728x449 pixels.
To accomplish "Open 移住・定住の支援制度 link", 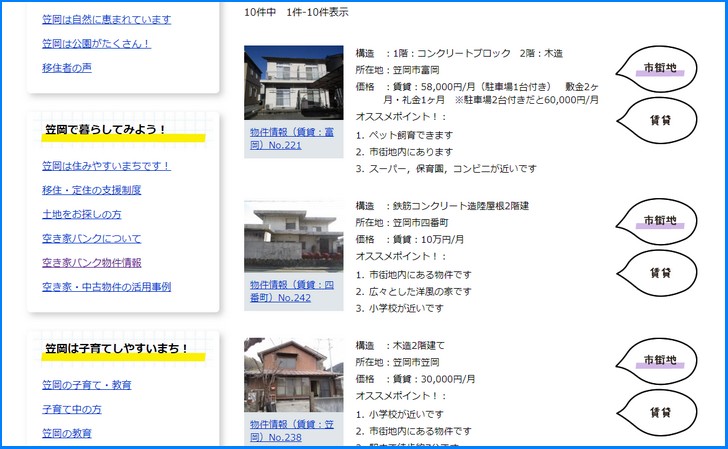I will 91,190.
